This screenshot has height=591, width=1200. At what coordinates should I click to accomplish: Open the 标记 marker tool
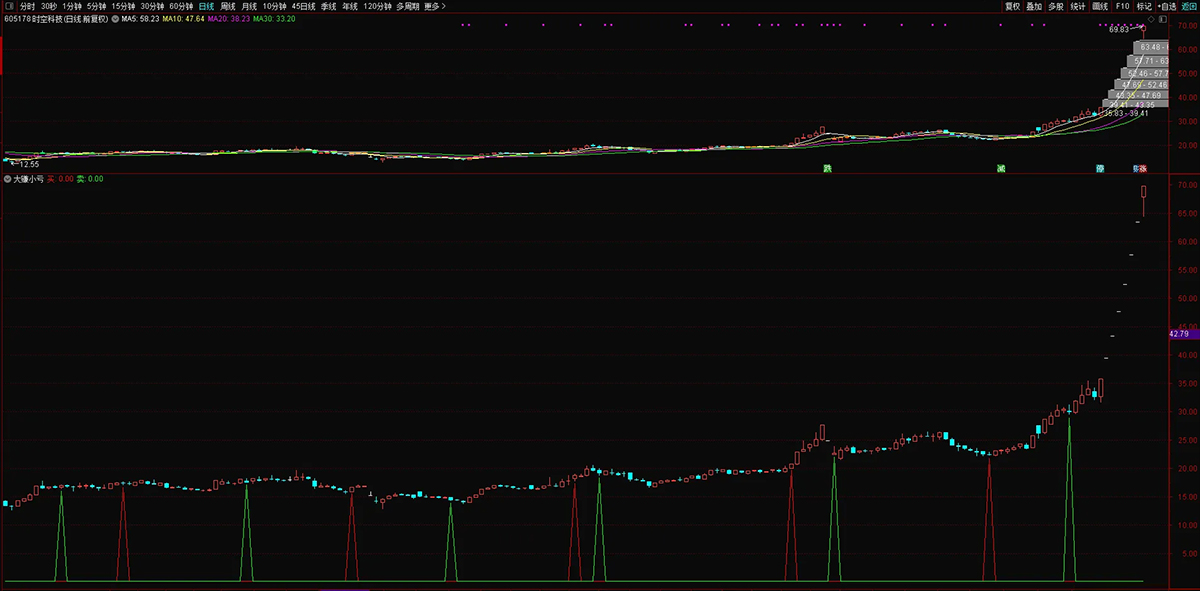(x=1143, y=6)
